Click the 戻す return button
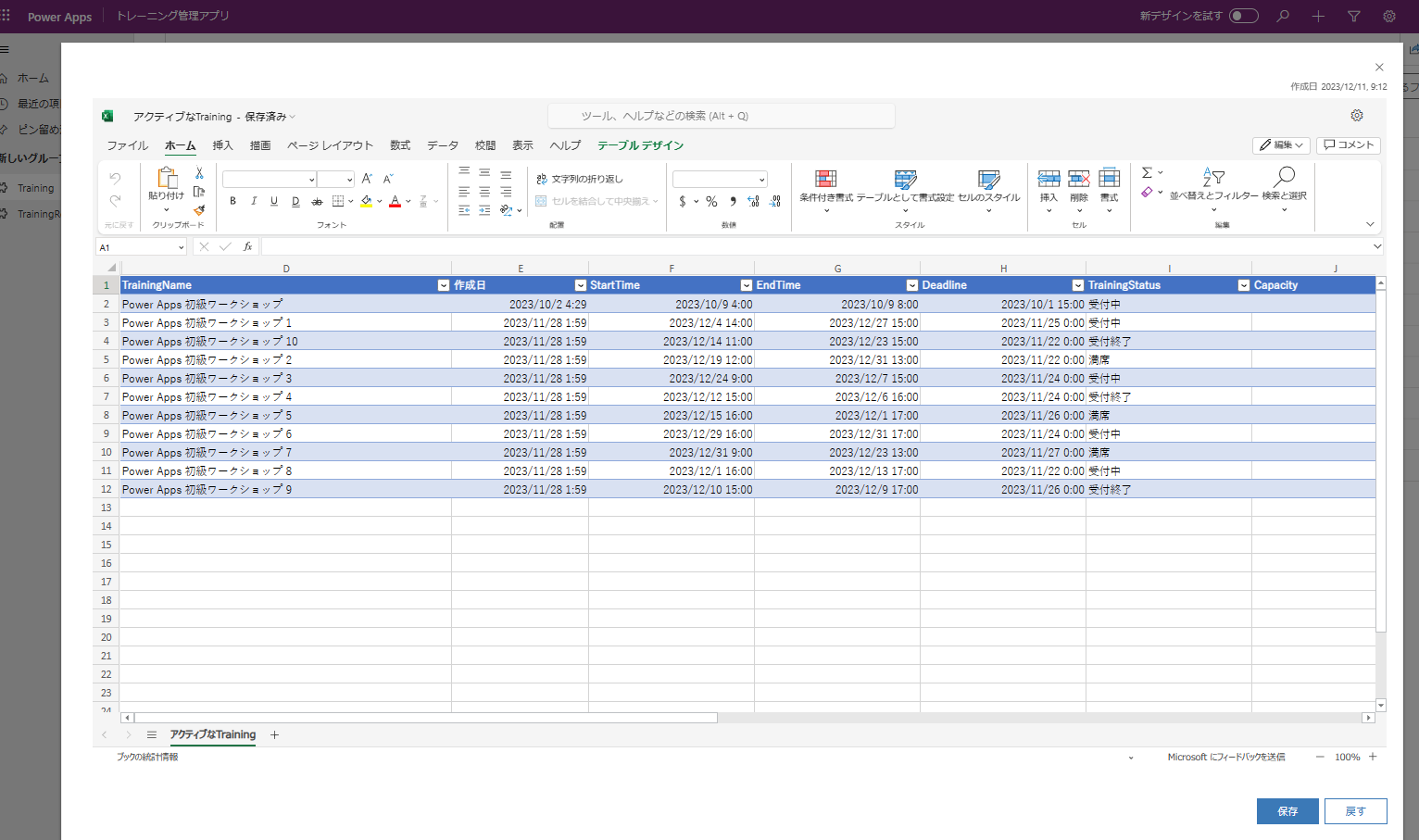 (x=1356, y=811)
